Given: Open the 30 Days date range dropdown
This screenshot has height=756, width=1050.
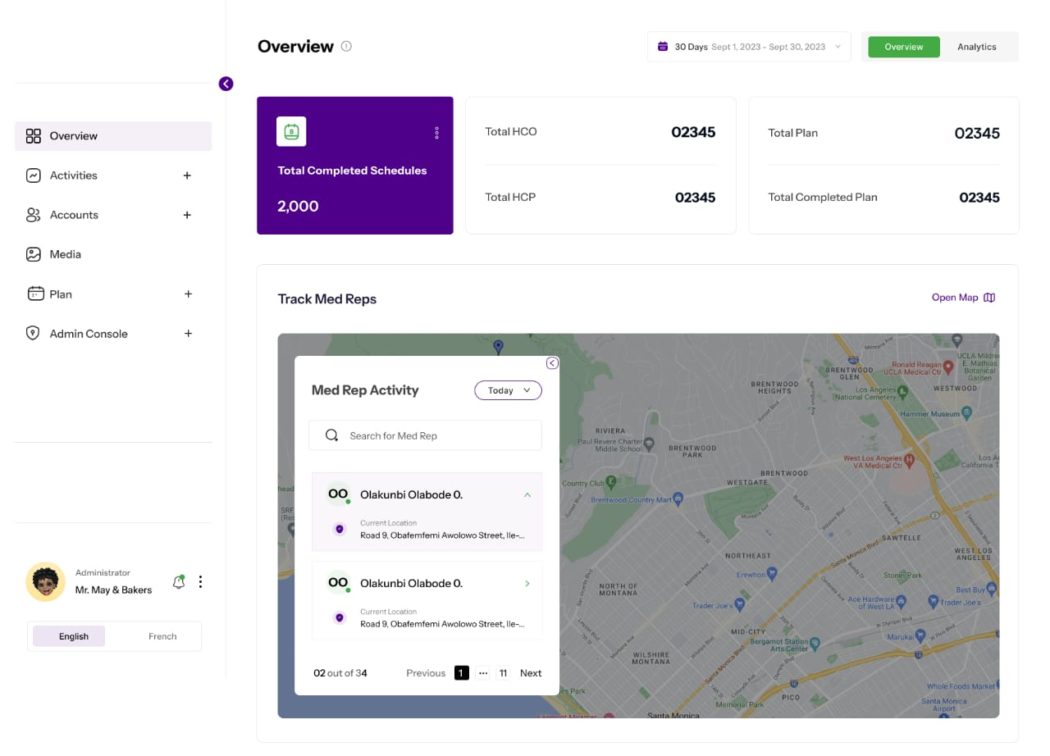Looking at the screenshot, I should (837, 46).
